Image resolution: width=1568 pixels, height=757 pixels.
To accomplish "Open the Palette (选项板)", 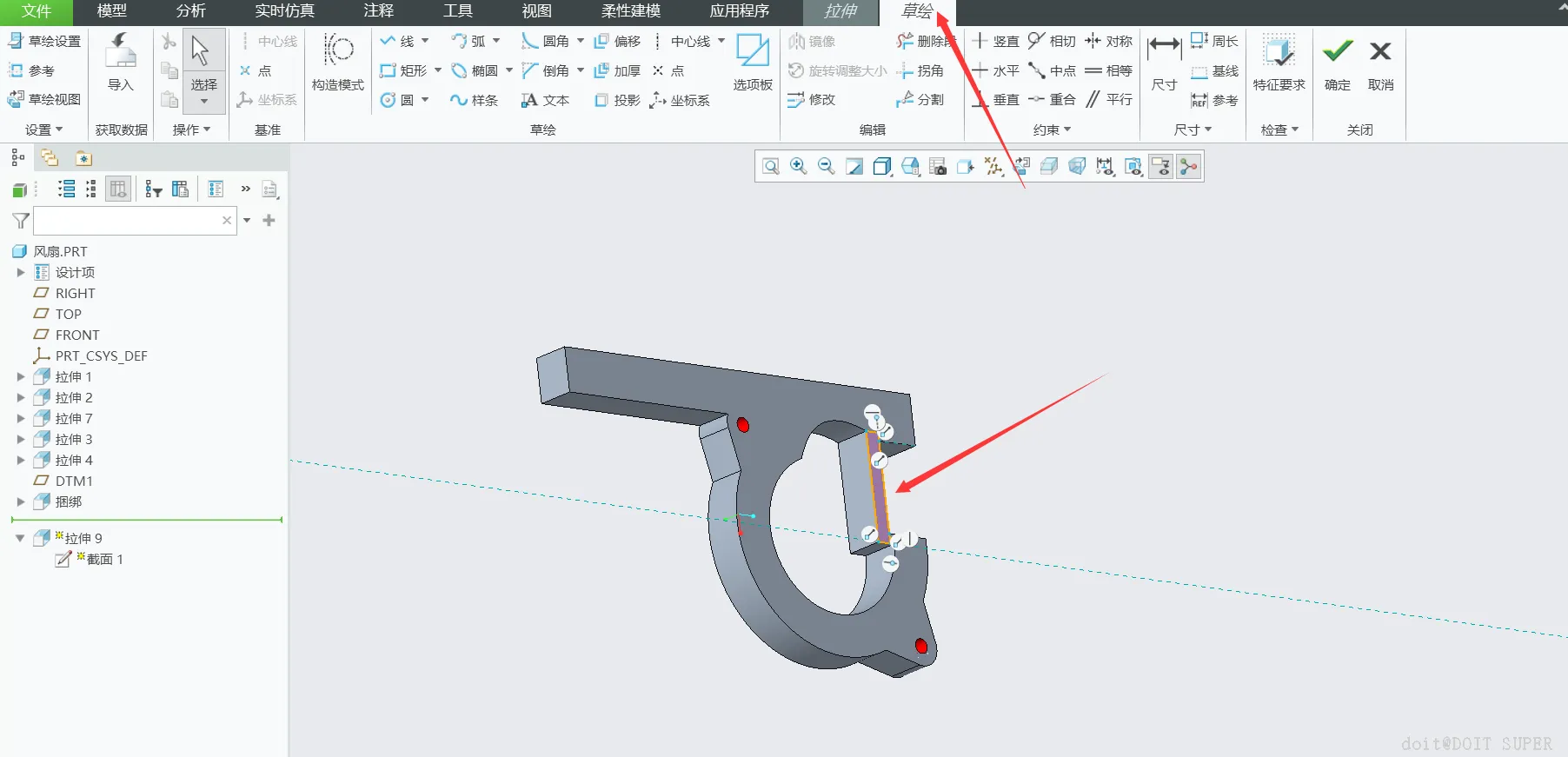I will tap(753, 62).
